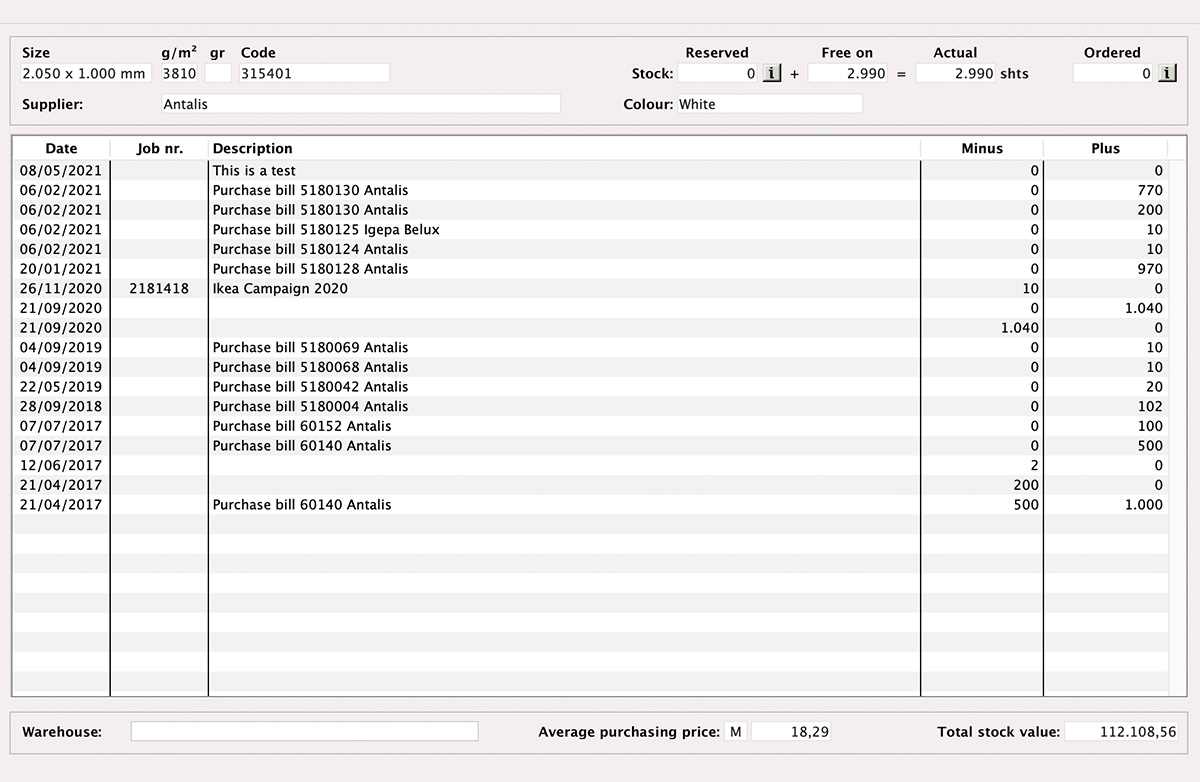Click the Plus value 102
1200x782 pixels.
click(x=1150, y=406)
